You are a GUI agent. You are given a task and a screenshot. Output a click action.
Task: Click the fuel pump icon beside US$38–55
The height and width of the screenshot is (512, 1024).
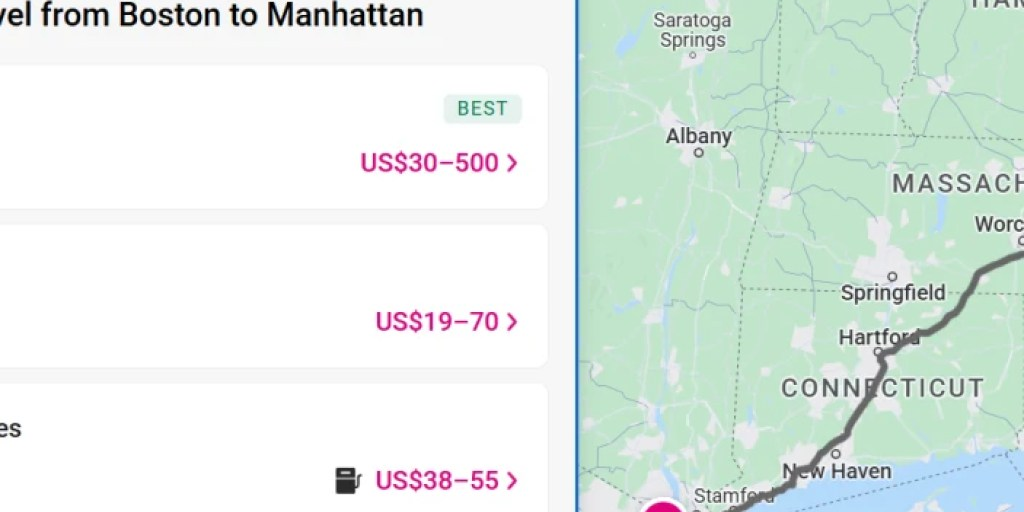348,481
